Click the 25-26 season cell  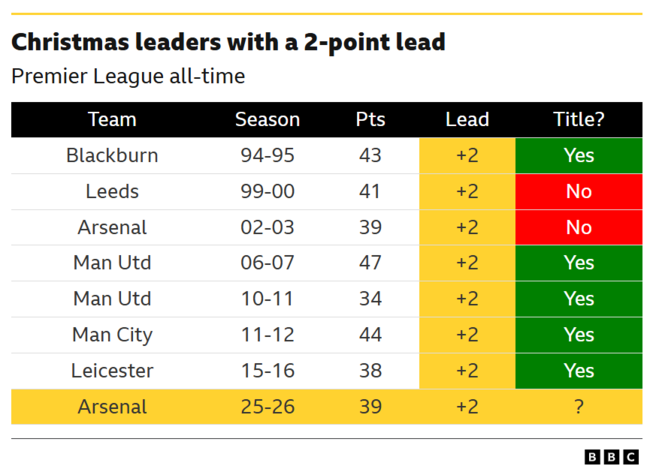267,407
